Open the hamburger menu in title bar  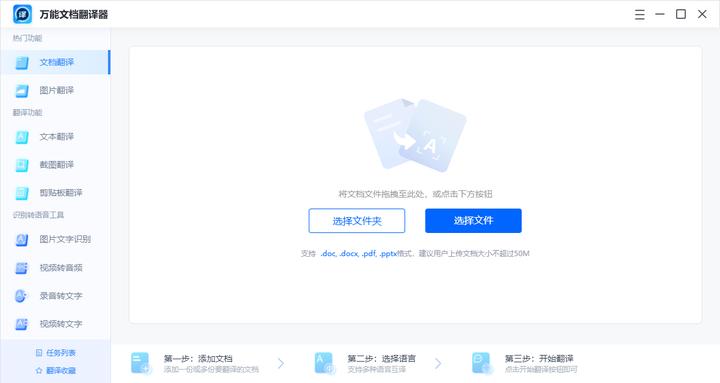[640, 15]
